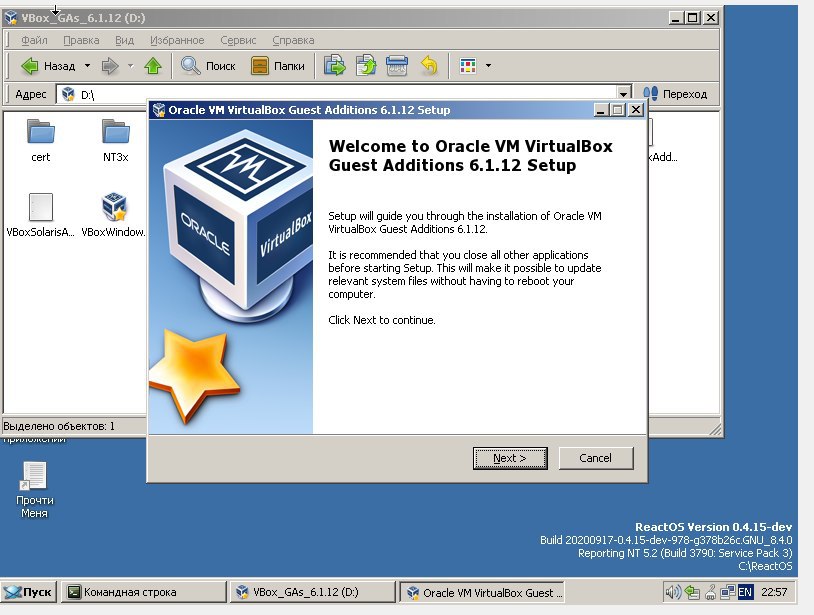Open the Forward history dropdown arrow

[130, 66]
